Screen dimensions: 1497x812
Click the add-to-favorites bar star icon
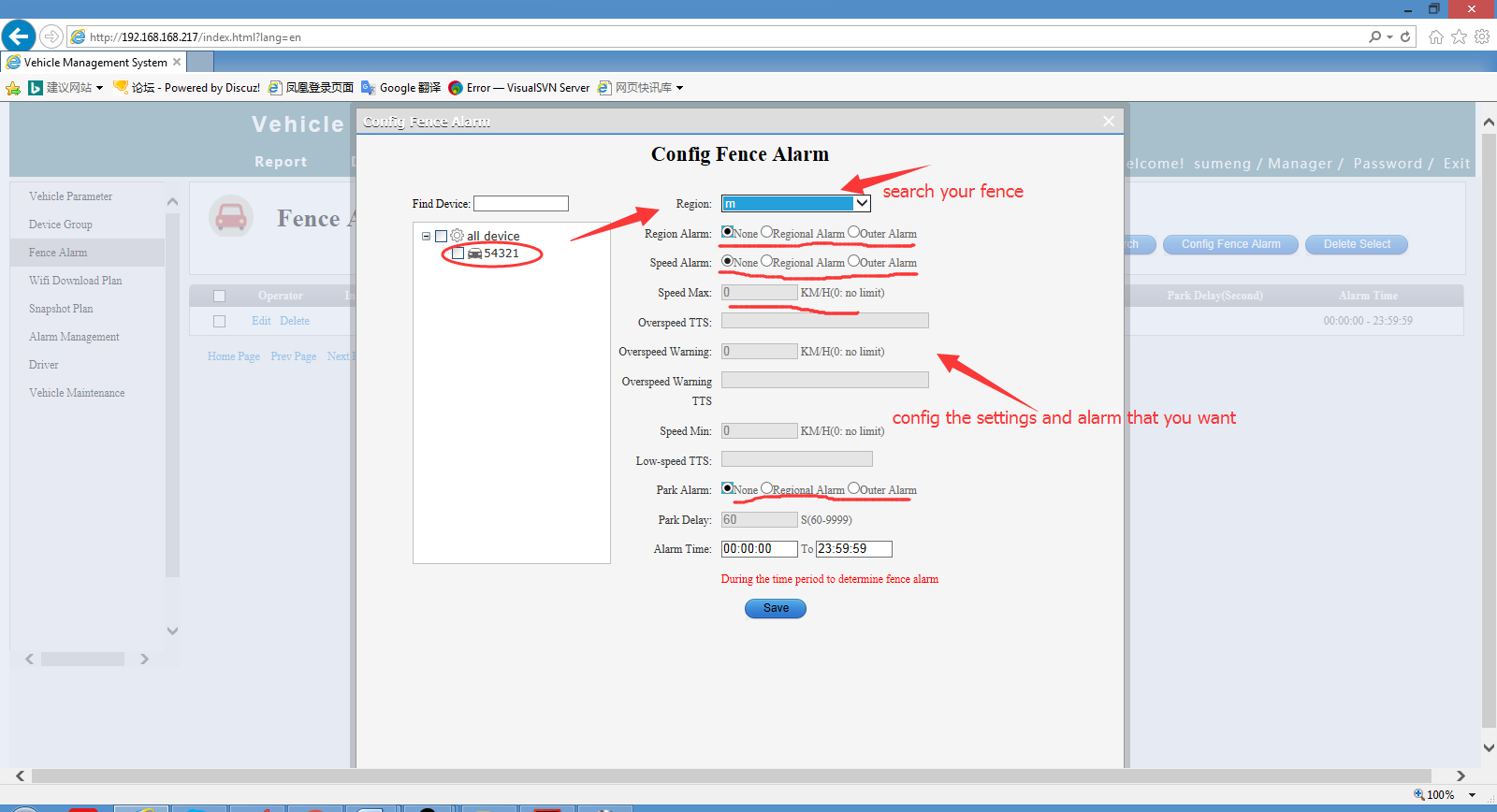[13, 88]
